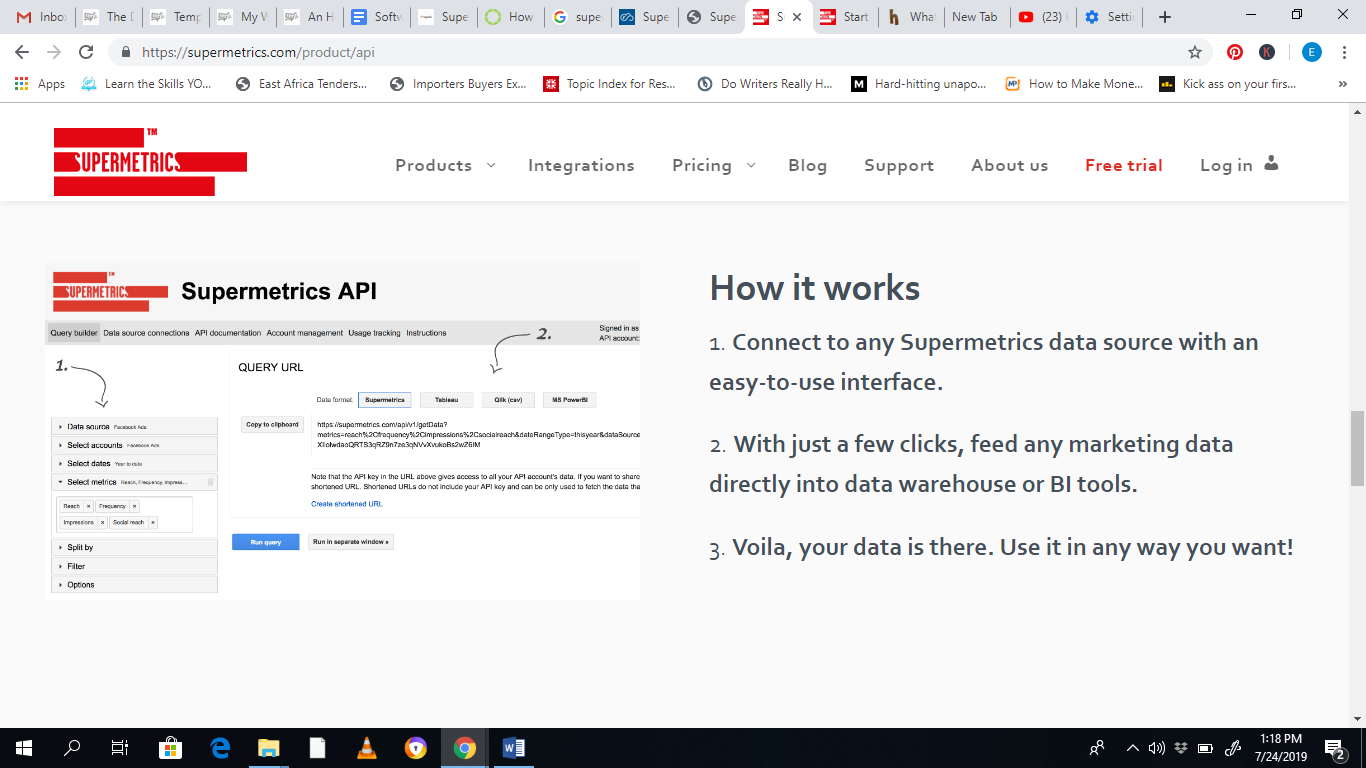Viewport: 1366px width, 768px height.
Task: Open the Chrome profile E avatar
Action: pyautogui.click(x=1312, y=52)
